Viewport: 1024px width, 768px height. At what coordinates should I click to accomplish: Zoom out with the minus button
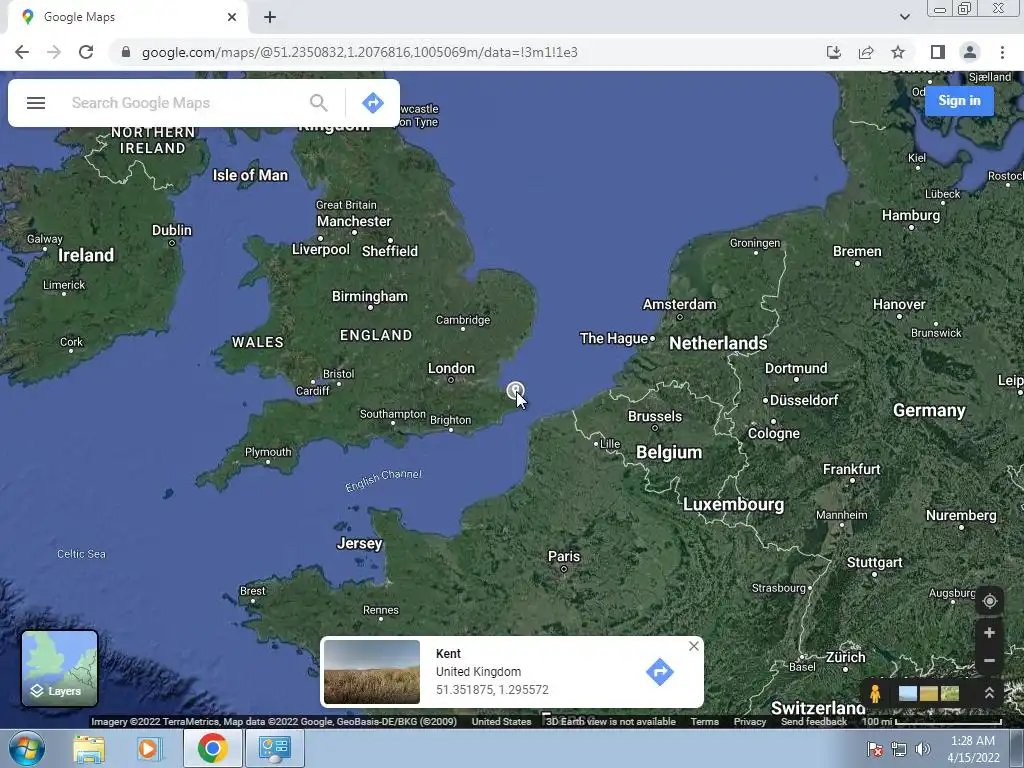(989, 660)
